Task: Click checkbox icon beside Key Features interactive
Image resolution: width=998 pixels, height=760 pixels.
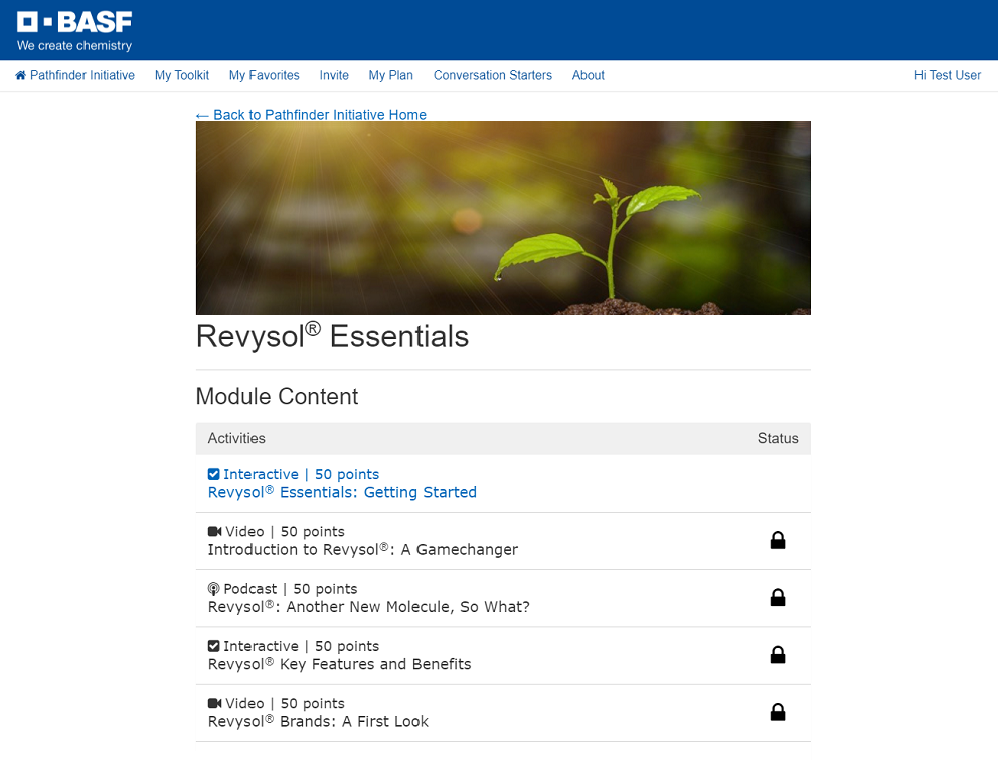Action: tap(213, 646)
